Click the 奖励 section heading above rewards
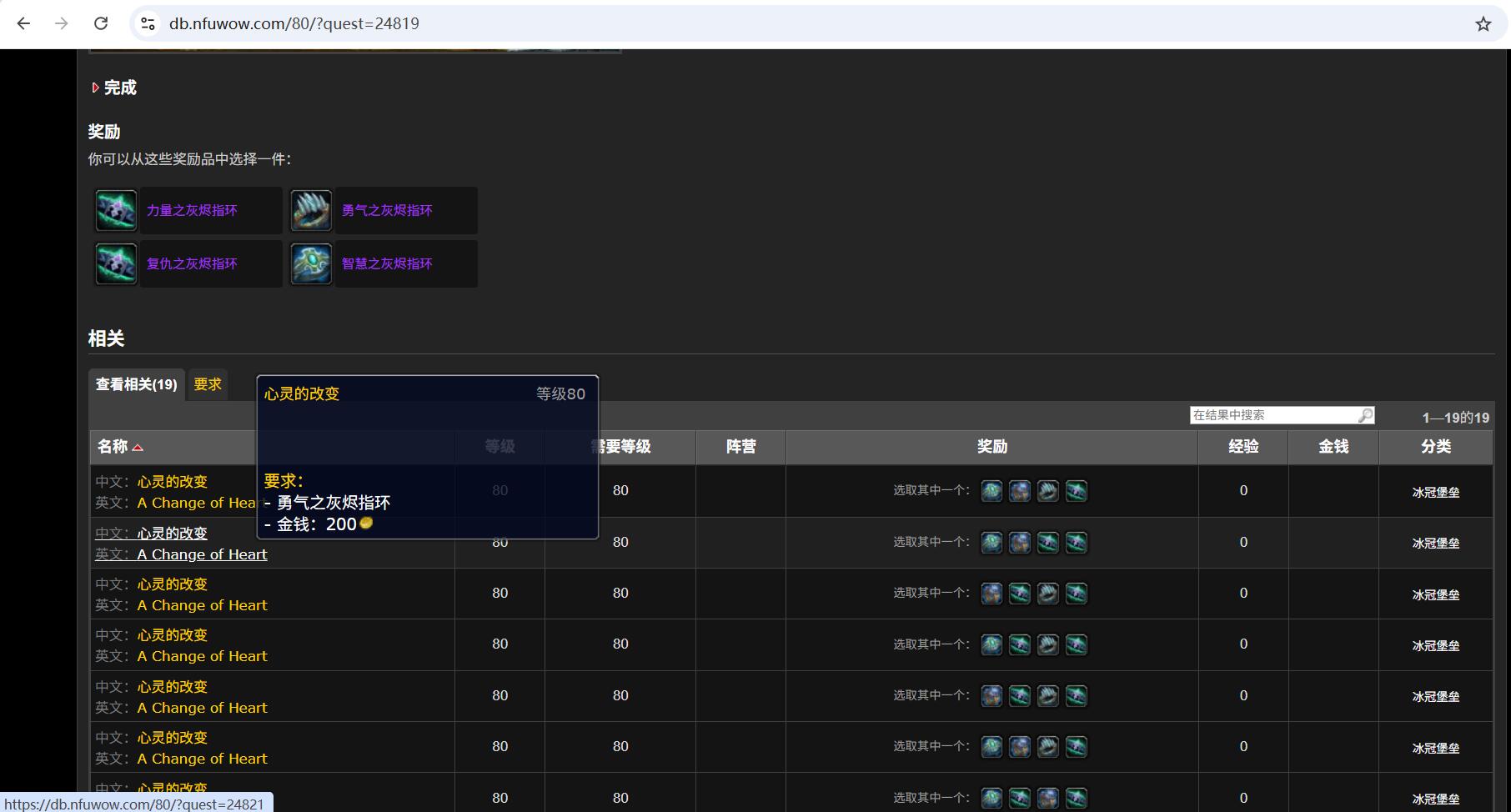This screenshot has width=1511, height=812. coord(104,132)
